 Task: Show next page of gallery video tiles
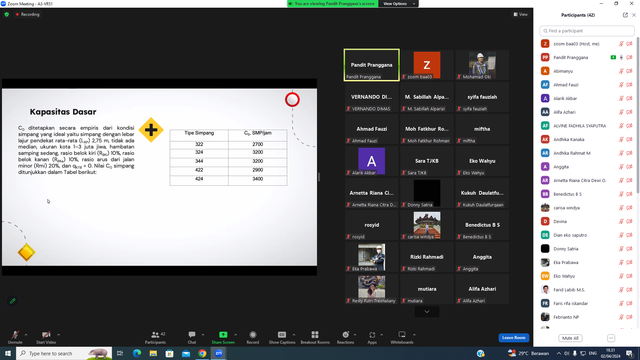click(427, 312)
